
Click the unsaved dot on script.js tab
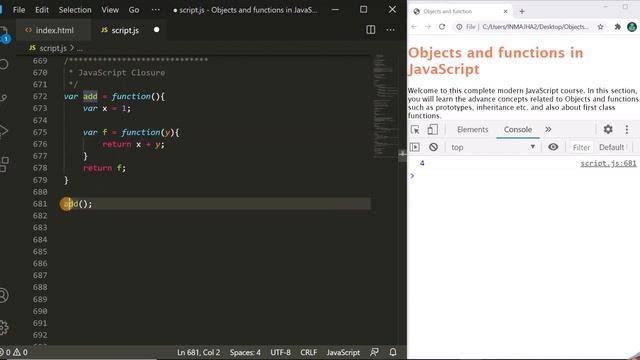pyautogui.click(x=156, y=30)
